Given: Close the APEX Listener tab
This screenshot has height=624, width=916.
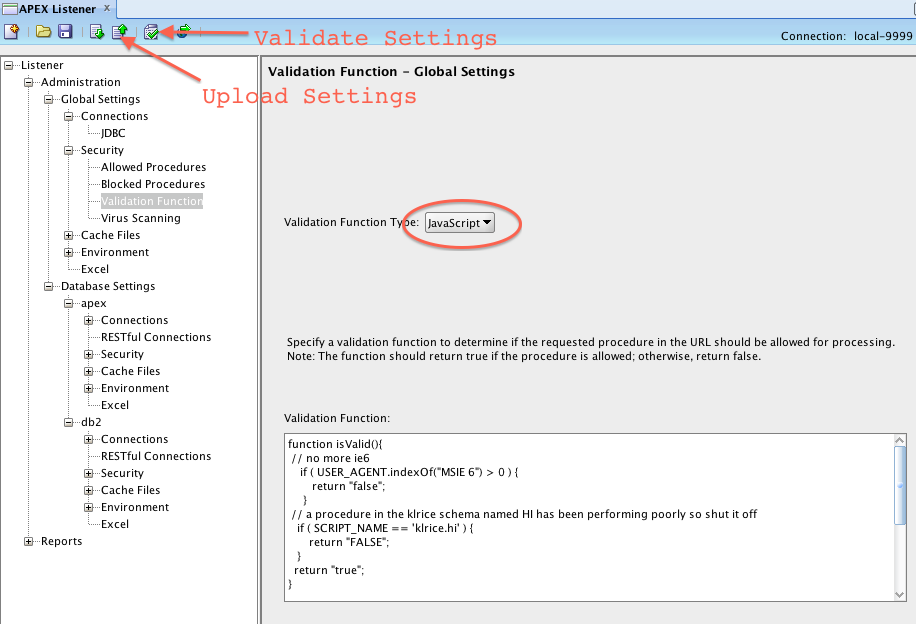Looking at the screenshot, I should pyautogui.click(x=107, y=8).
